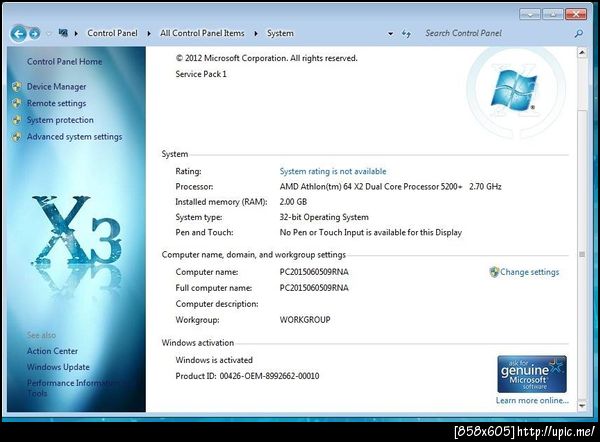Open Control Panel Home

pos(64,62)
